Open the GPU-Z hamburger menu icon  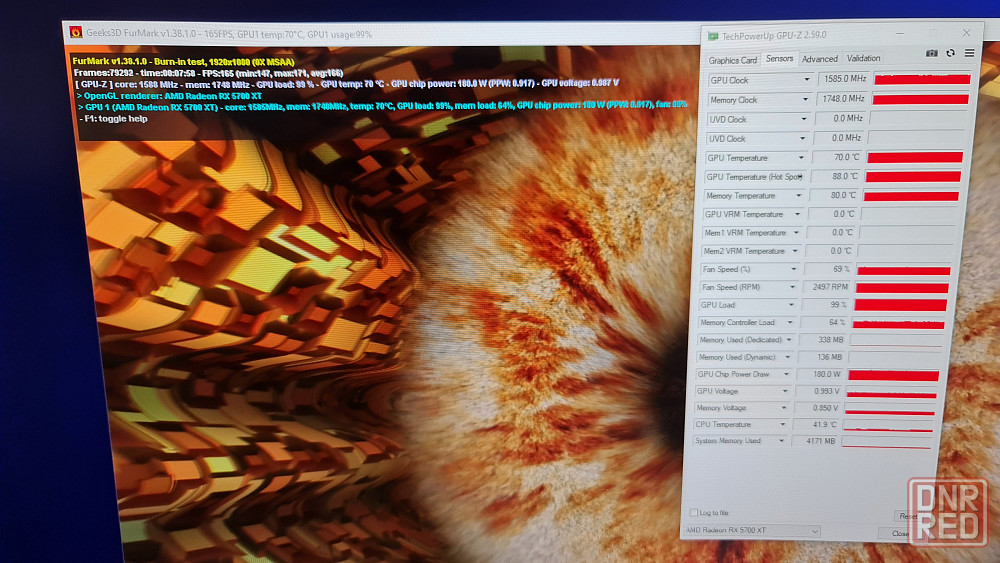tap(969, 53)
